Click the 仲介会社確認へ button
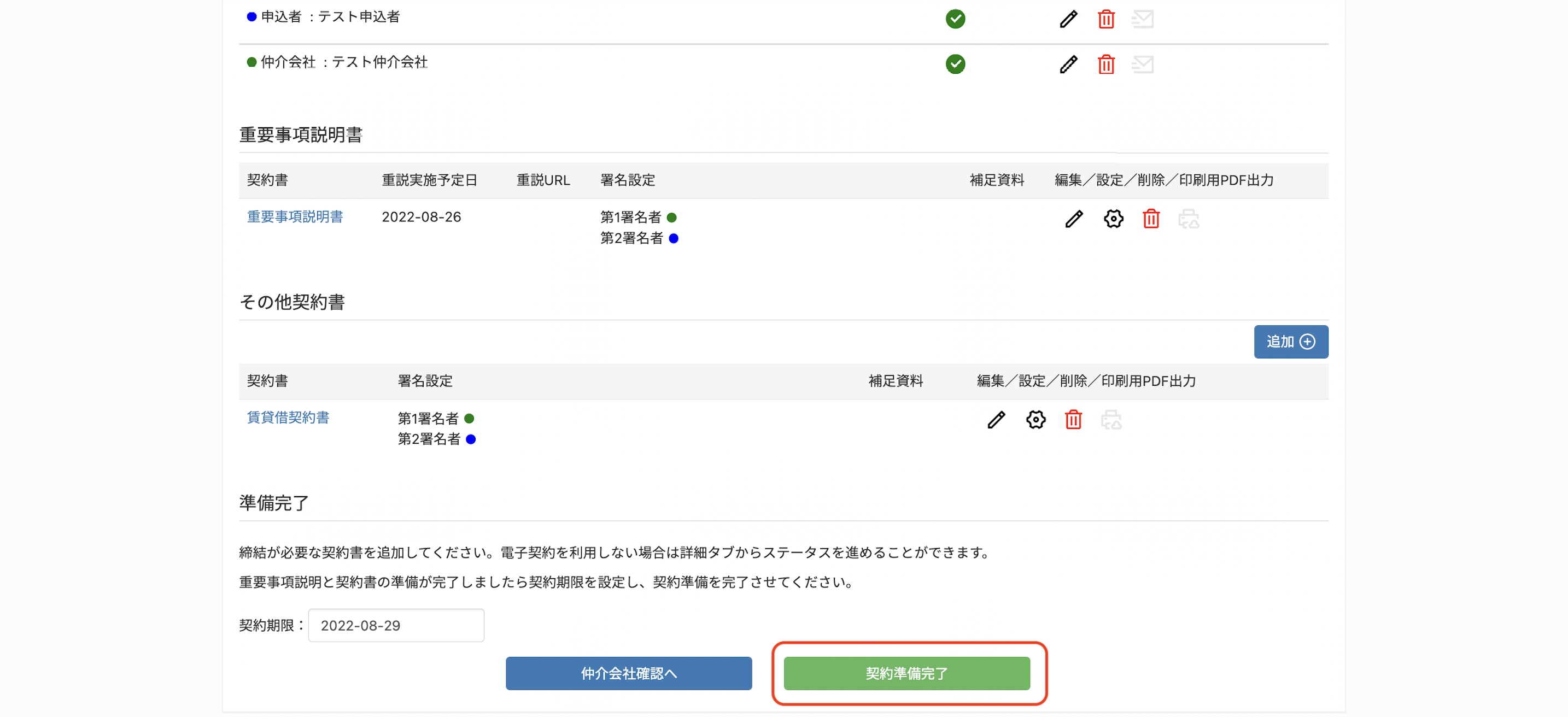The image size is (1568, 717). pos(628,673)
